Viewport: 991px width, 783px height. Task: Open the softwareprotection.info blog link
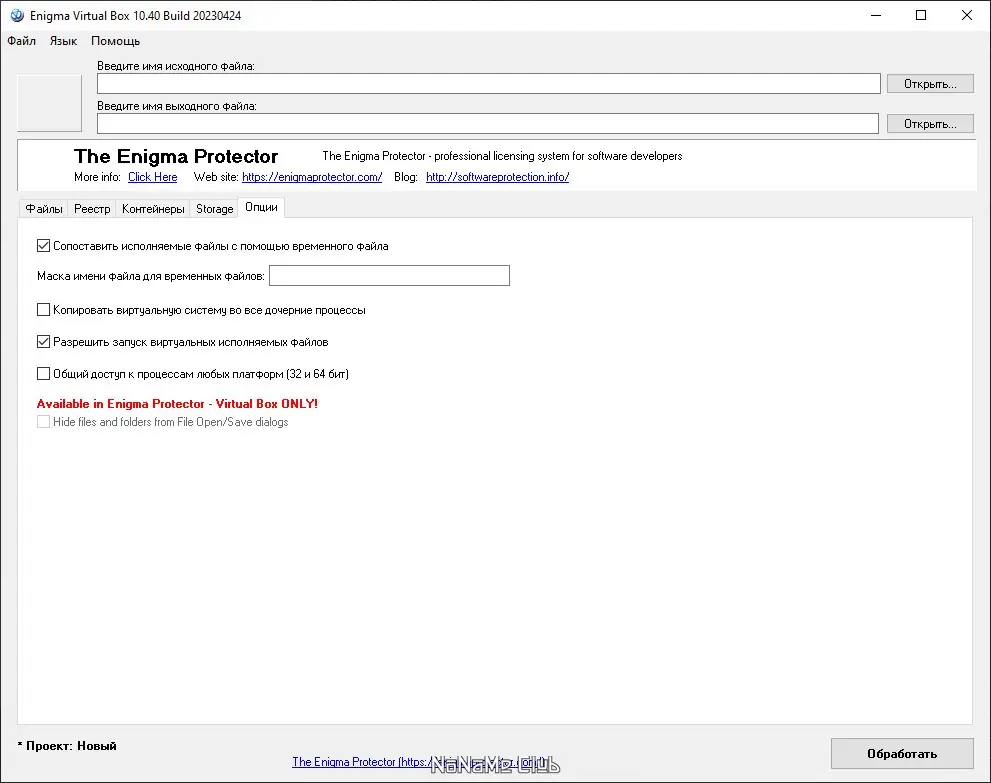(x=497, y=177)
